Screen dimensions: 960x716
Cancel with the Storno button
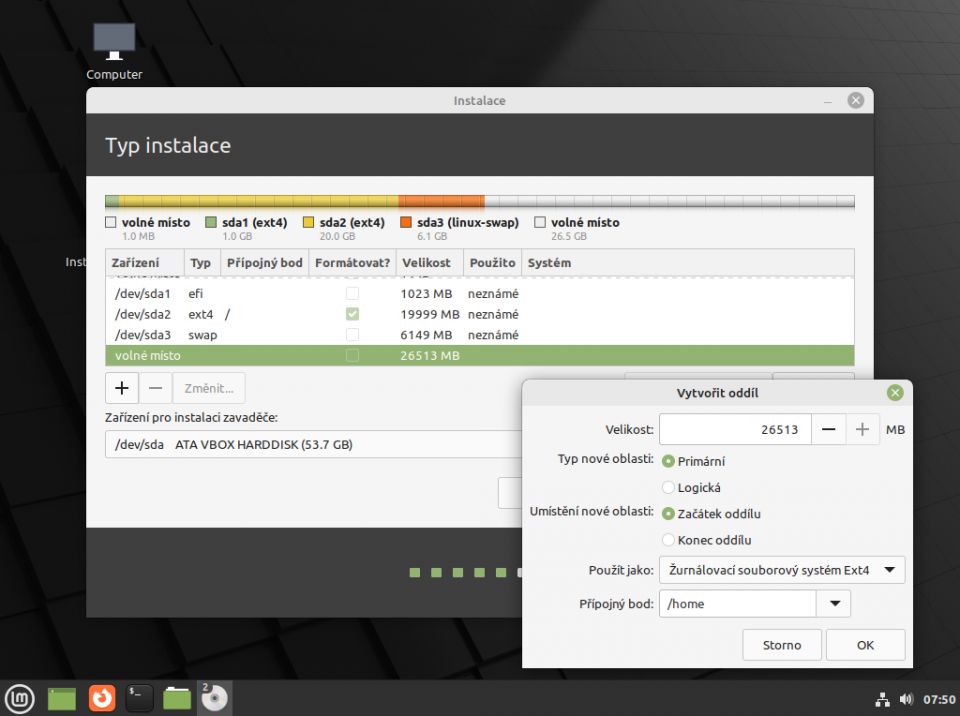tap(782, 645)
